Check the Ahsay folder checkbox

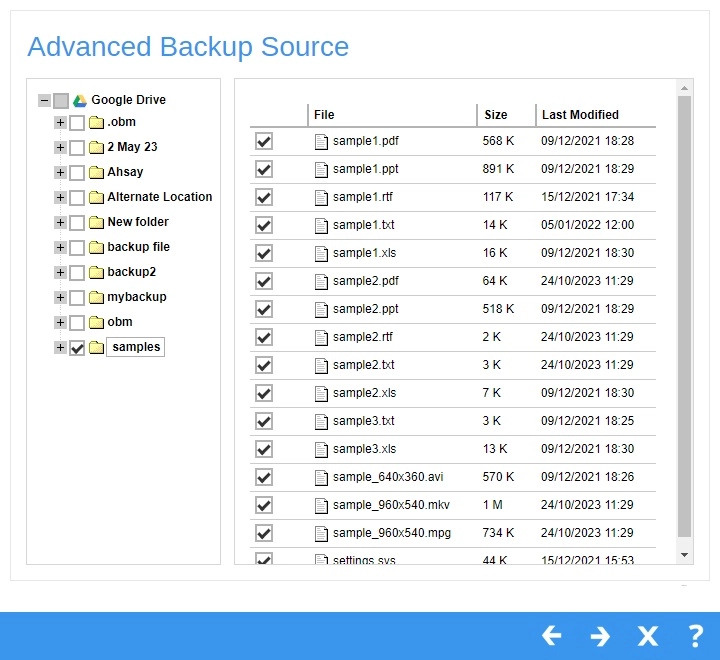(77, 173)
